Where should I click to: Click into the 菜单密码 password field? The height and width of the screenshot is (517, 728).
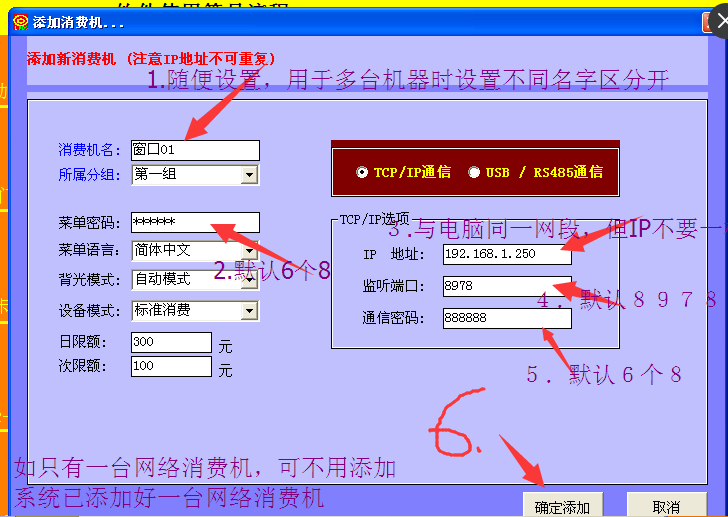click(195, 222)
